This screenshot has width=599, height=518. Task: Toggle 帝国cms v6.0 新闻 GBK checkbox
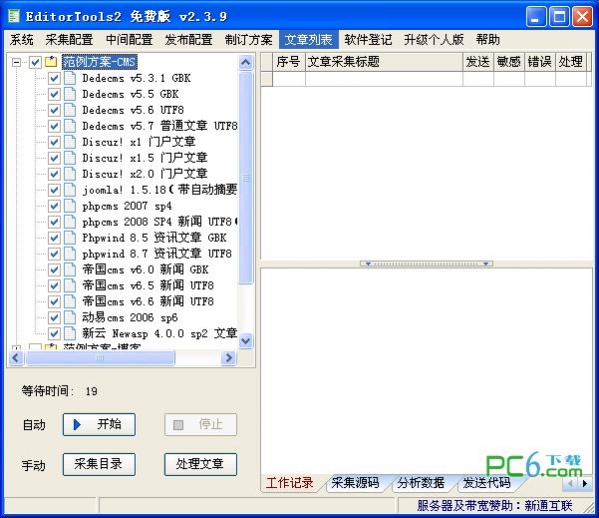54,270
